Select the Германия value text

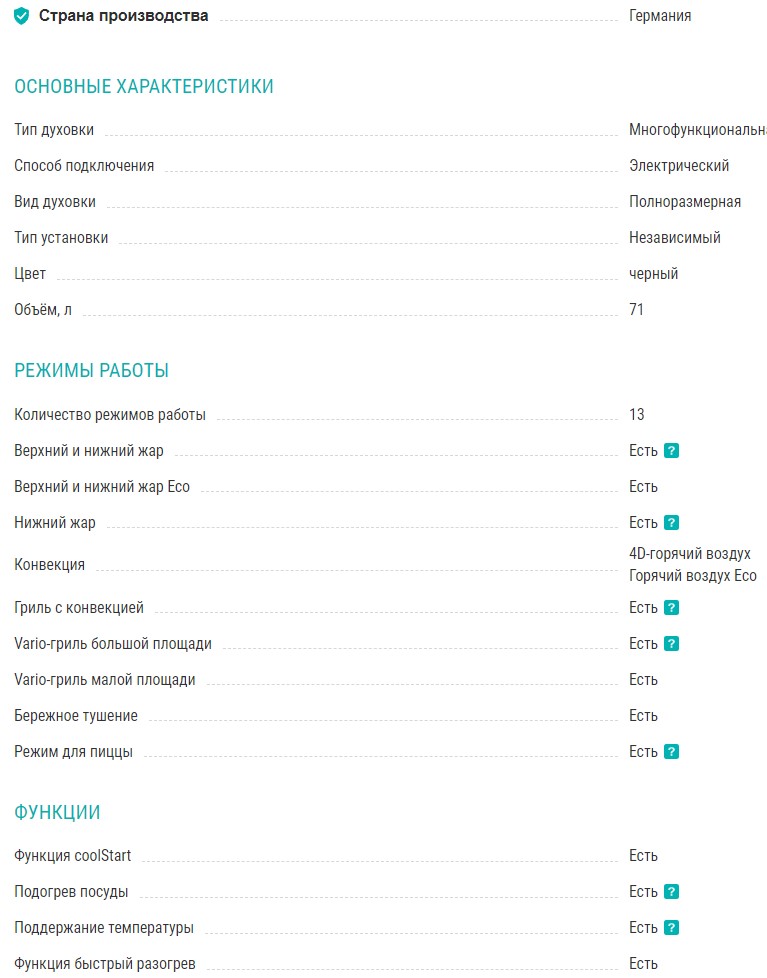[660, 16]
